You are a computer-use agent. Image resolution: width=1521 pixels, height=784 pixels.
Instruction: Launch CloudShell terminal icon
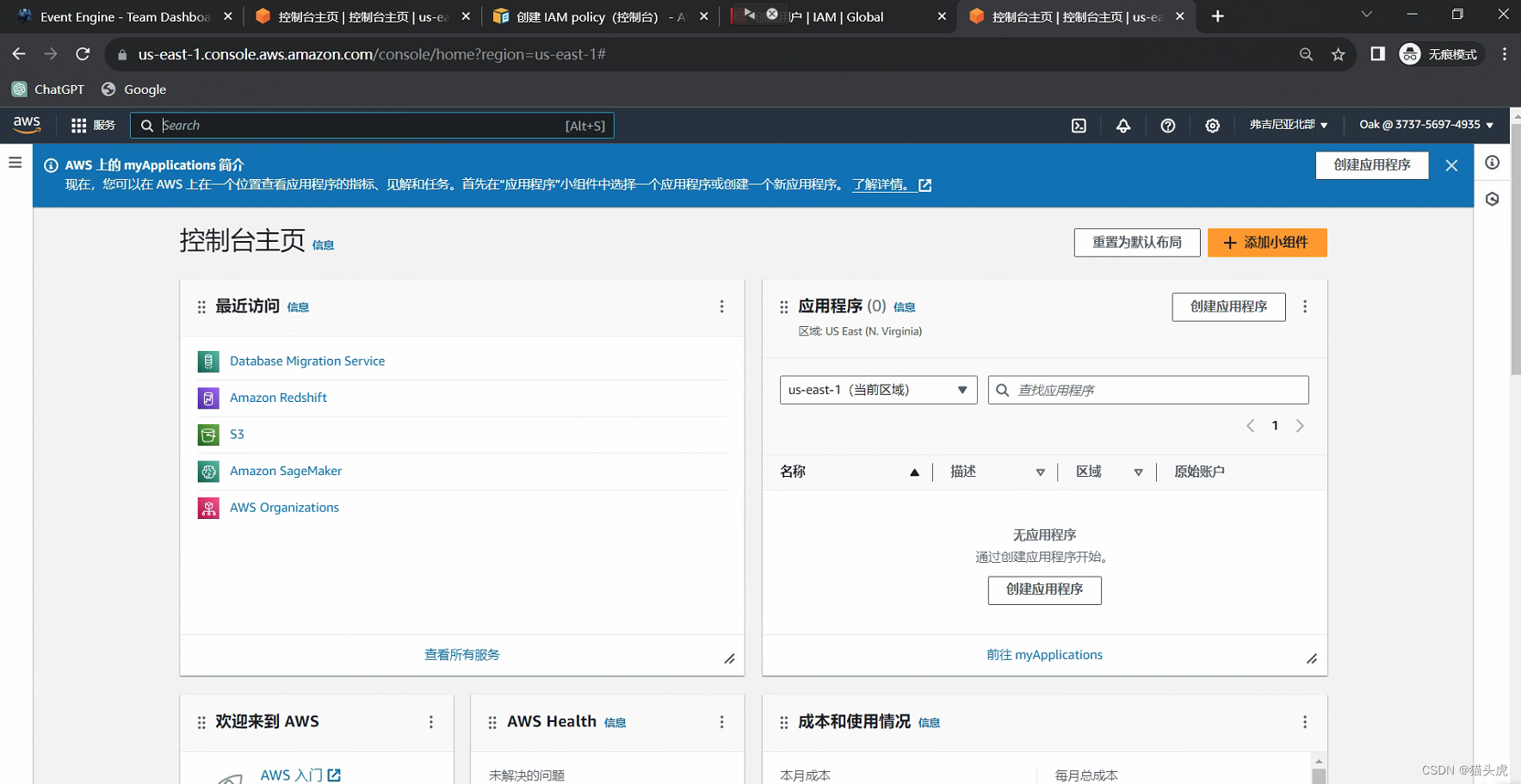click(1079, 126)
